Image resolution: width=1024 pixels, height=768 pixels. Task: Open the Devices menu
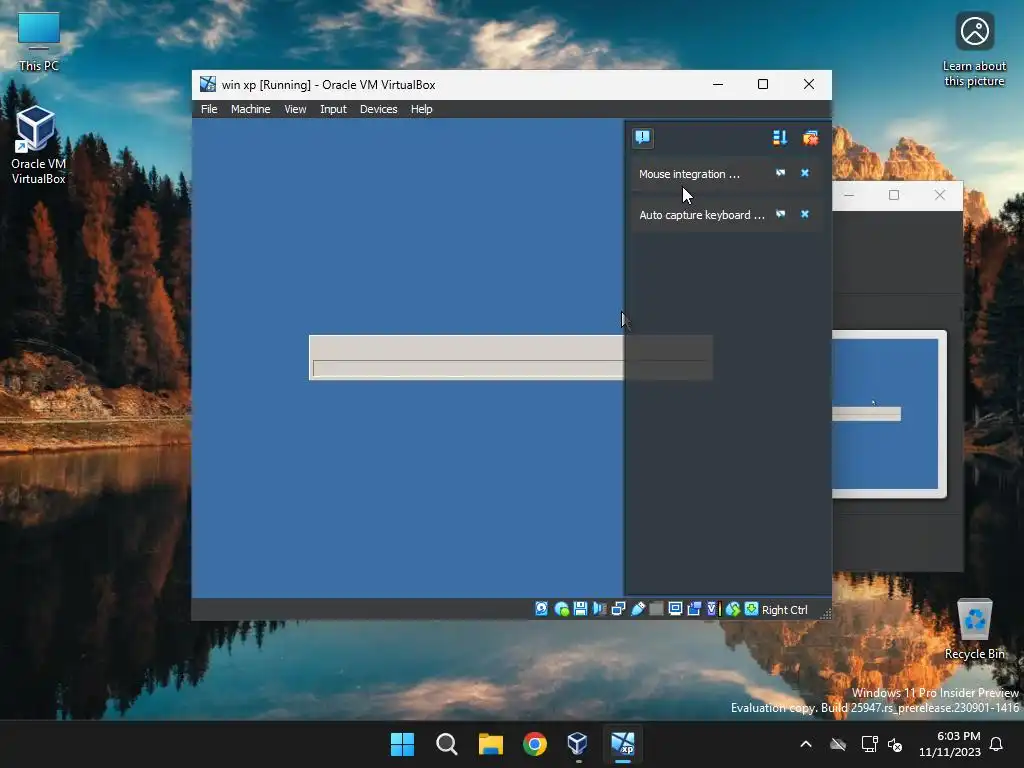tap(378, 109)
